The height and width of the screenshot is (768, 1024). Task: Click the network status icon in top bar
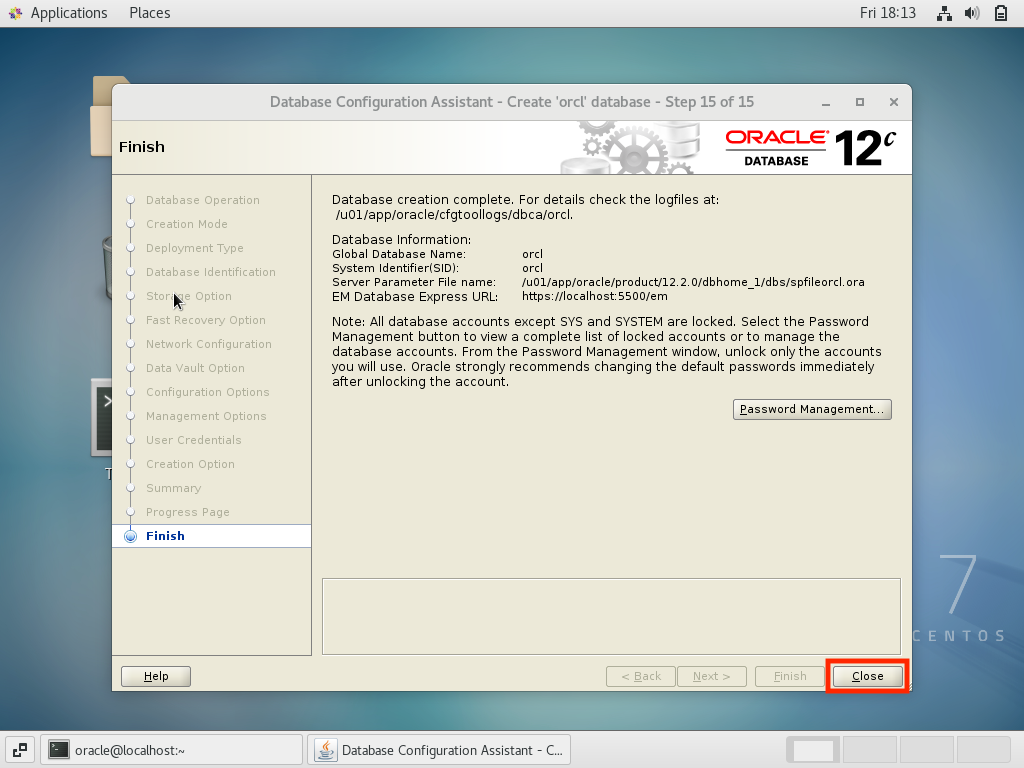(x=944, y=13)
